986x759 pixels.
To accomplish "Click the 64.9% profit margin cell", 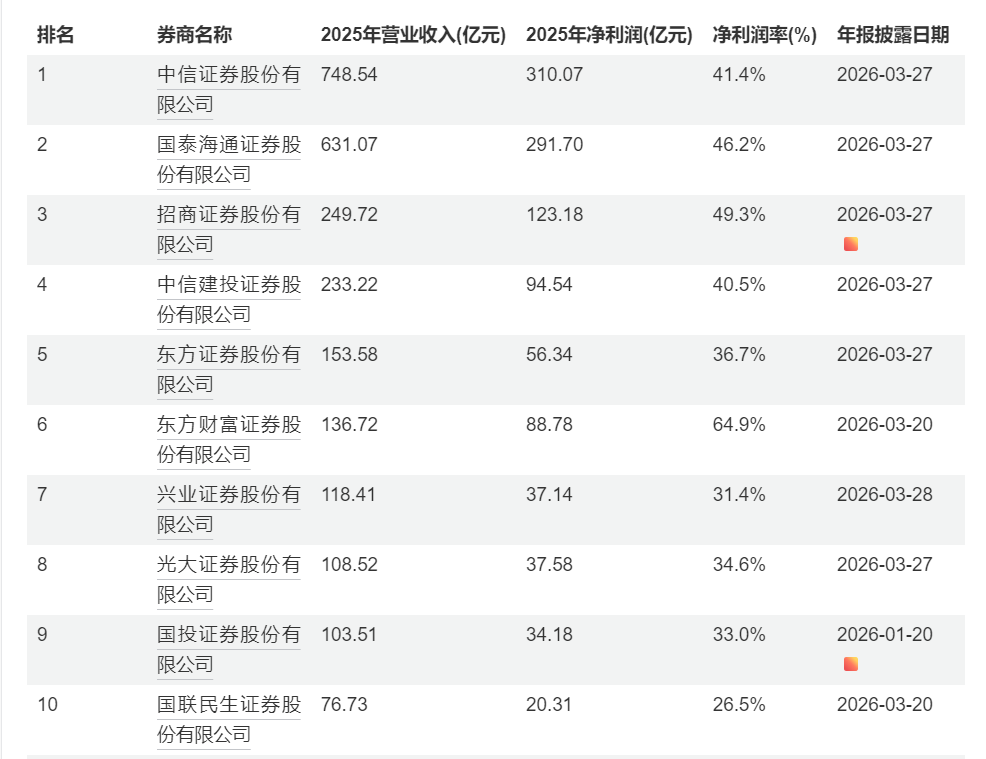I will click(x=739, y=425).
